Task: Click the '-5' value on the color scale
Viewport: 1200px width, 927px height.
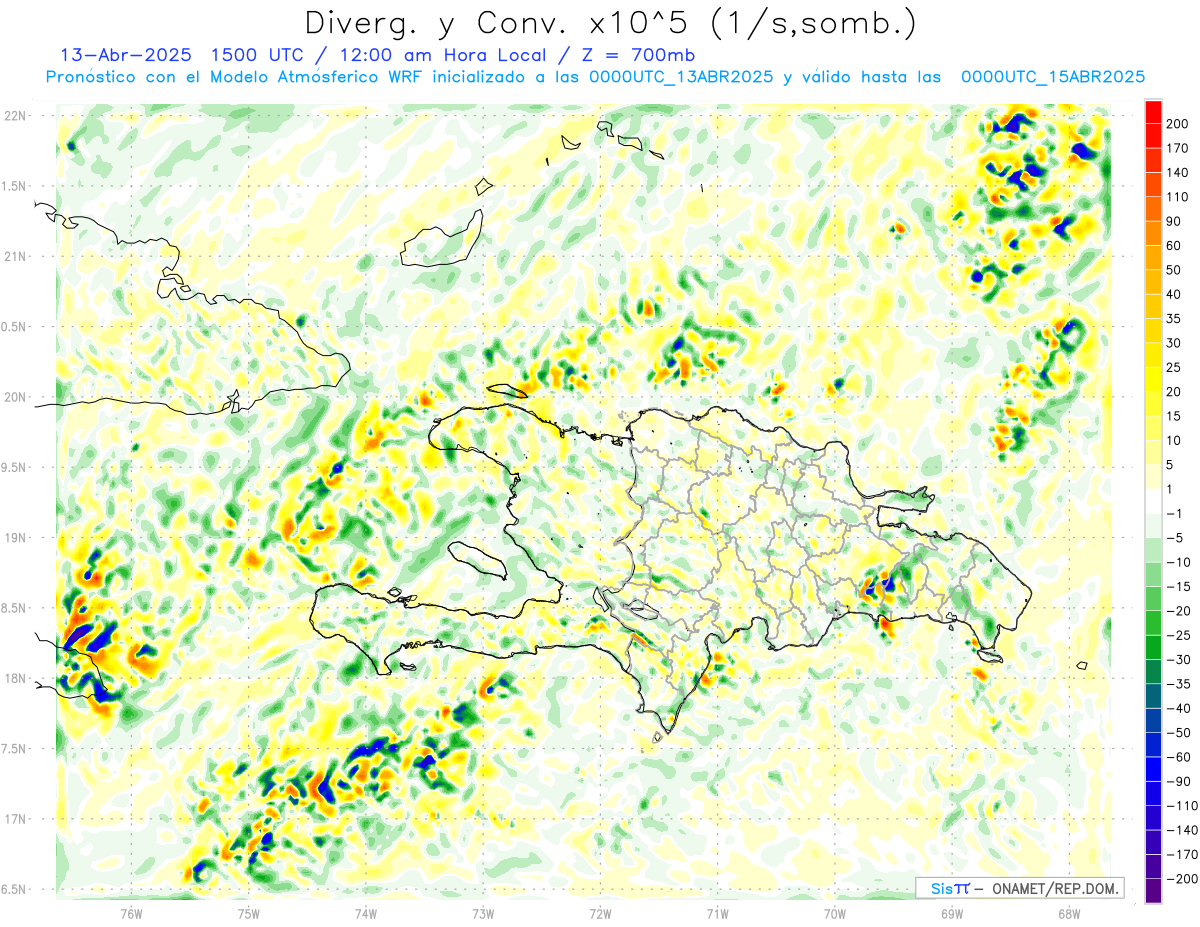Action: 1174,538
